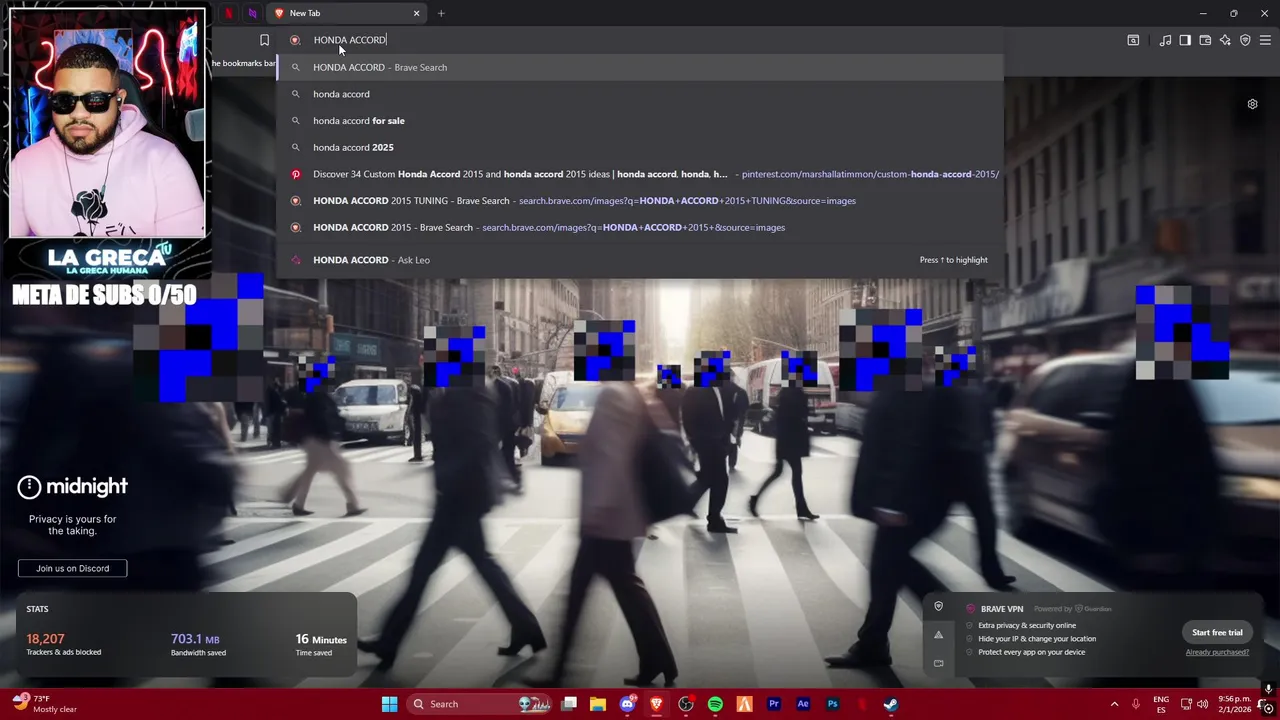Click Brave browser icon in taskbar

click(x=656, y=704)
